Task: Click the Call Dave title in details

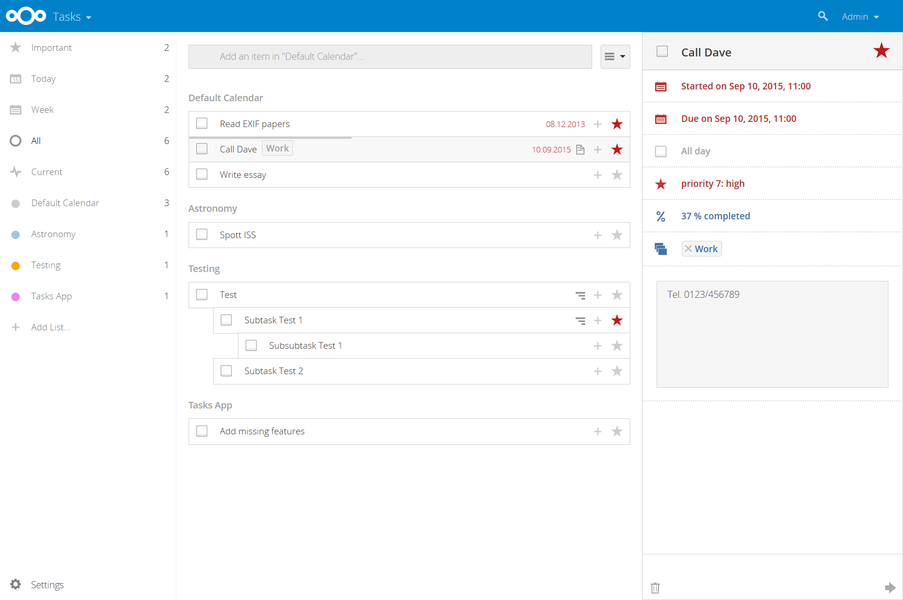Action: coord(706,52)
